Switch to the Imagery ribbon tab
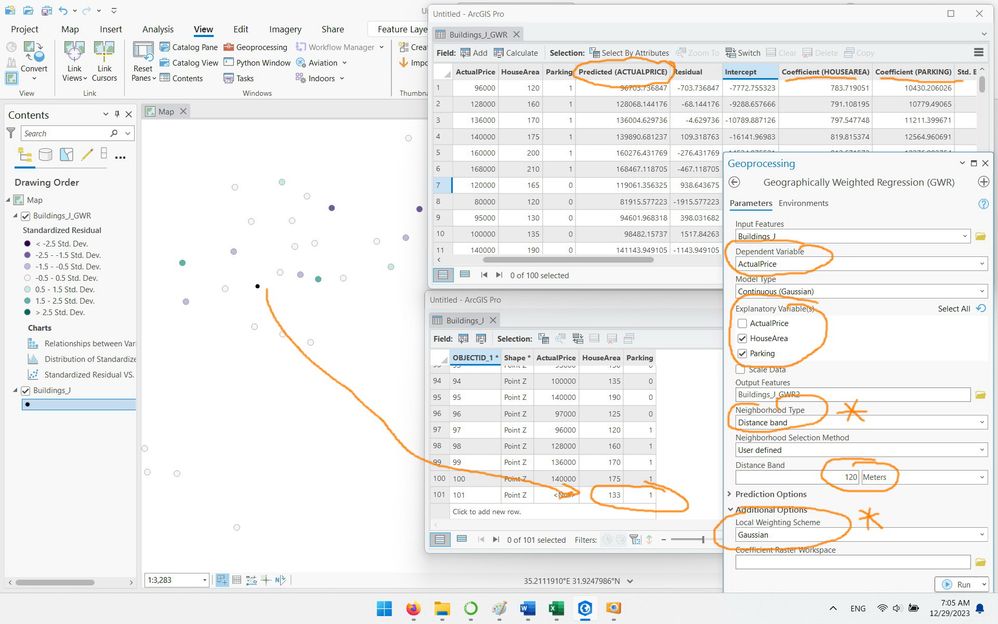Viewport: 998px width, 624px height. [285, 29]
